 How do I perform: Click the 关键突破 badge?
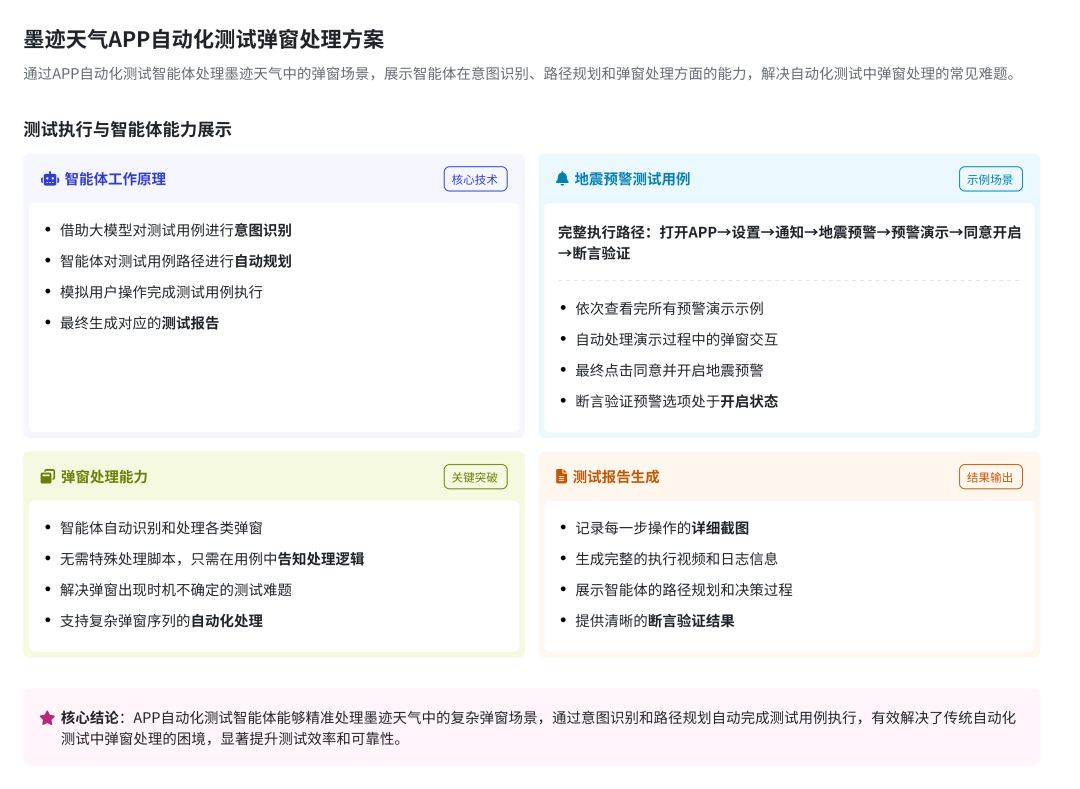(476, 477)
